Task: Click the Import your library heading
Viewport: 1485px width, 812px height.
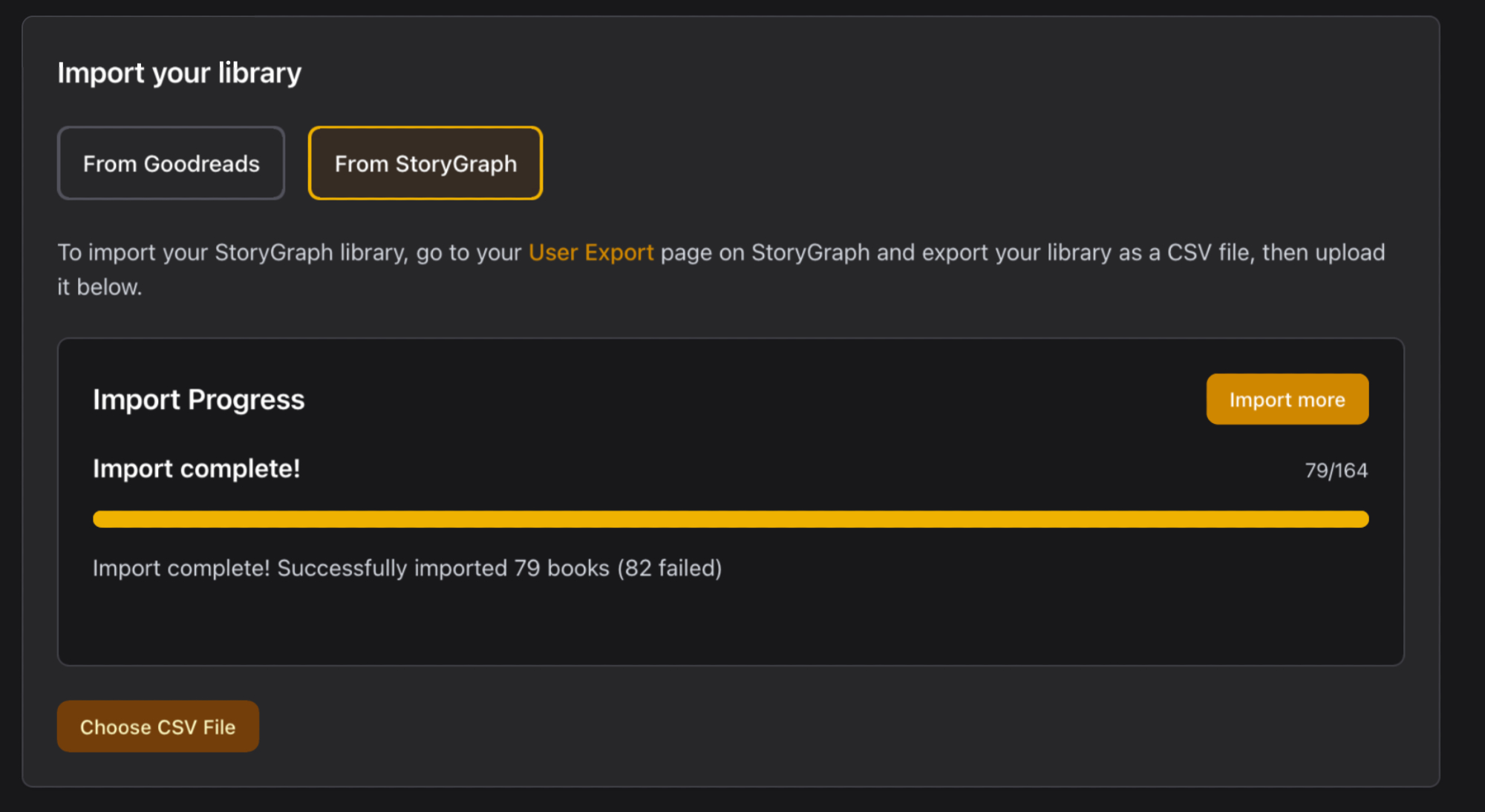Action: (x=180, y=73)
